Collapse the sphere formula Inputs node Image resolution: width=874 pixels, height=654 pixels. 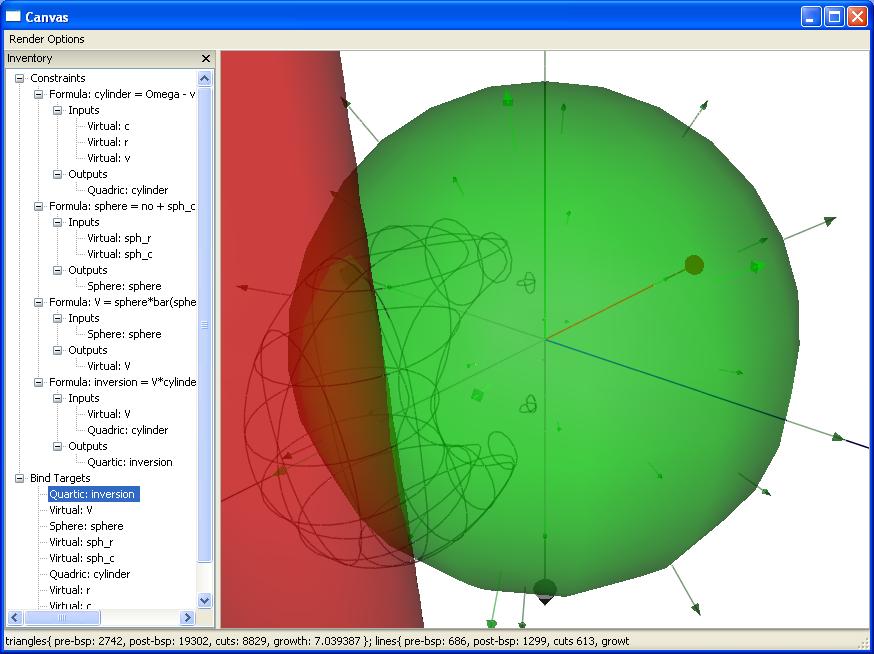click(x=58, y=222)
